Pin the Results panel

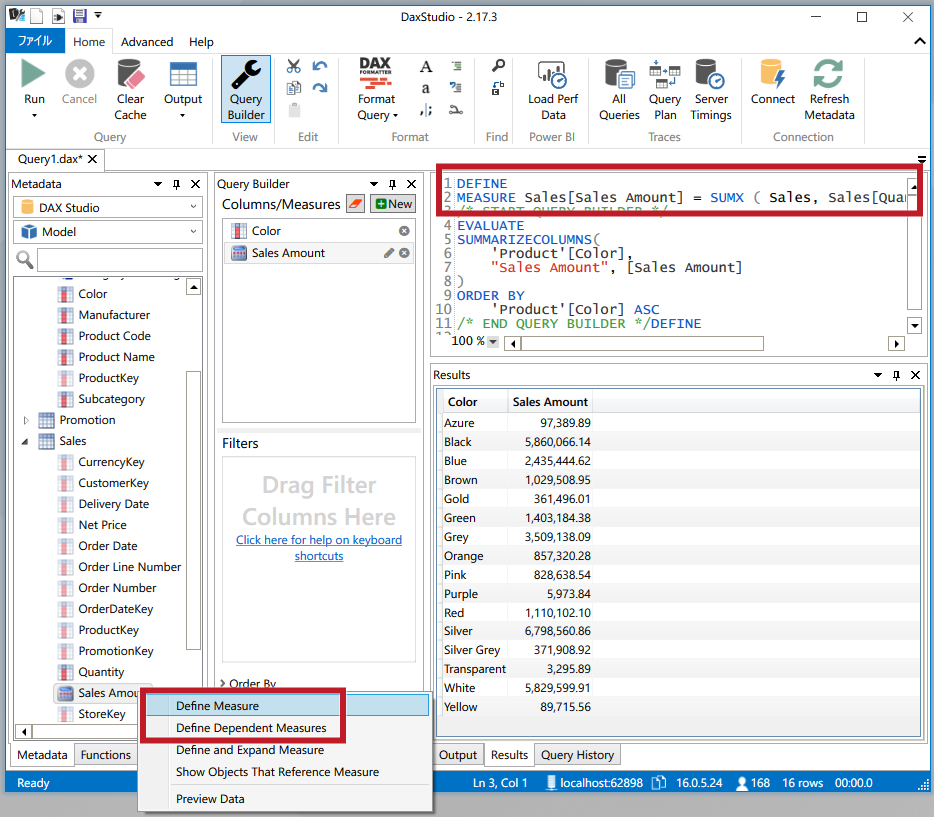pos(896,375)
